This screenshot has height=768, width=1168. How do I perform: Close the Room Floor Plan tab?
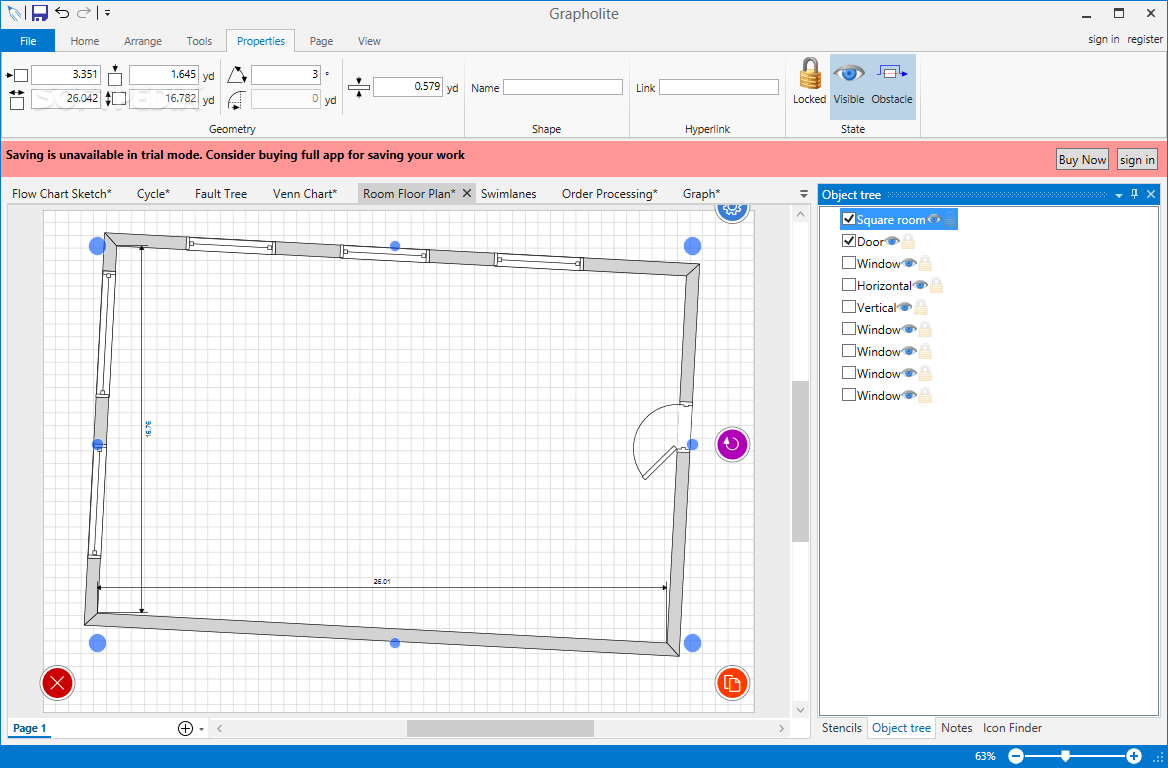tap(467, 193)
